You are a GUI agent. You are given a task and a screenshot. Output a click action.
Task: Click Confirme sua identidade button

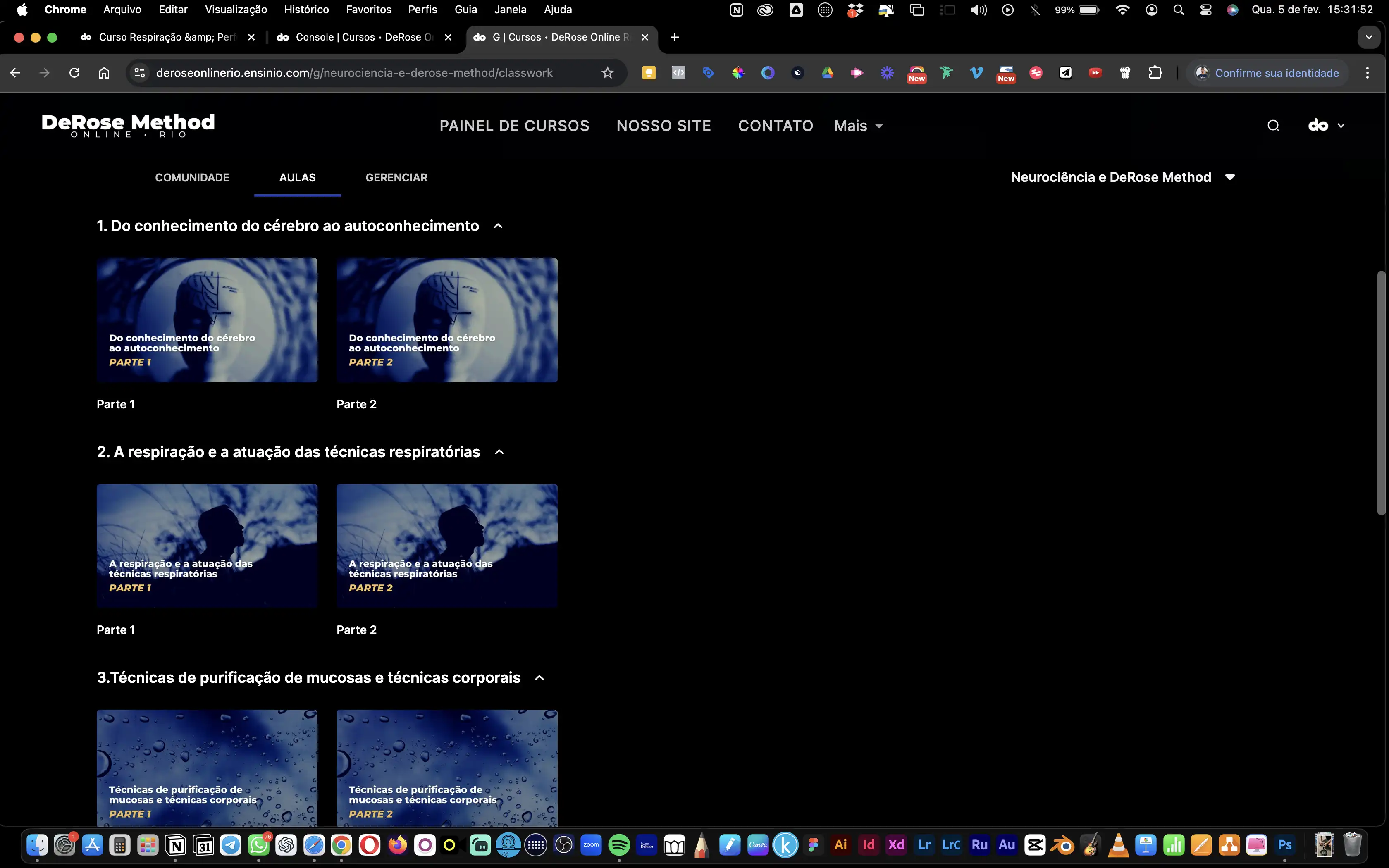(1267, 73)
